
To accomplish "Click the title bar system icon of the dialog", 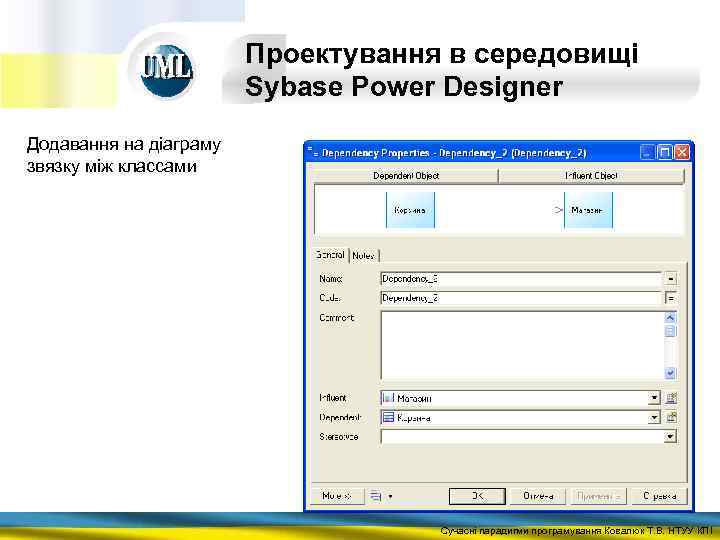I will [313, 152].
